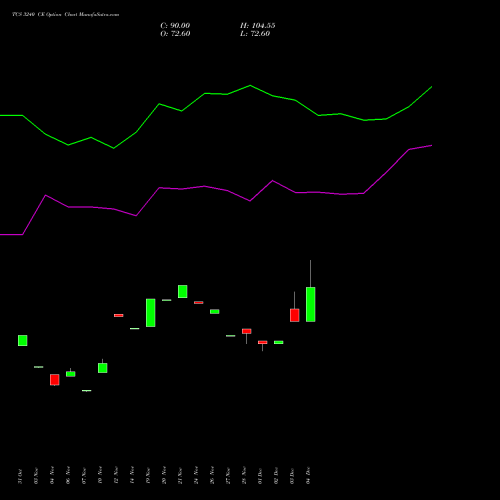
Task: Select the 28 Nov date label
Action: tap(244, 476)
